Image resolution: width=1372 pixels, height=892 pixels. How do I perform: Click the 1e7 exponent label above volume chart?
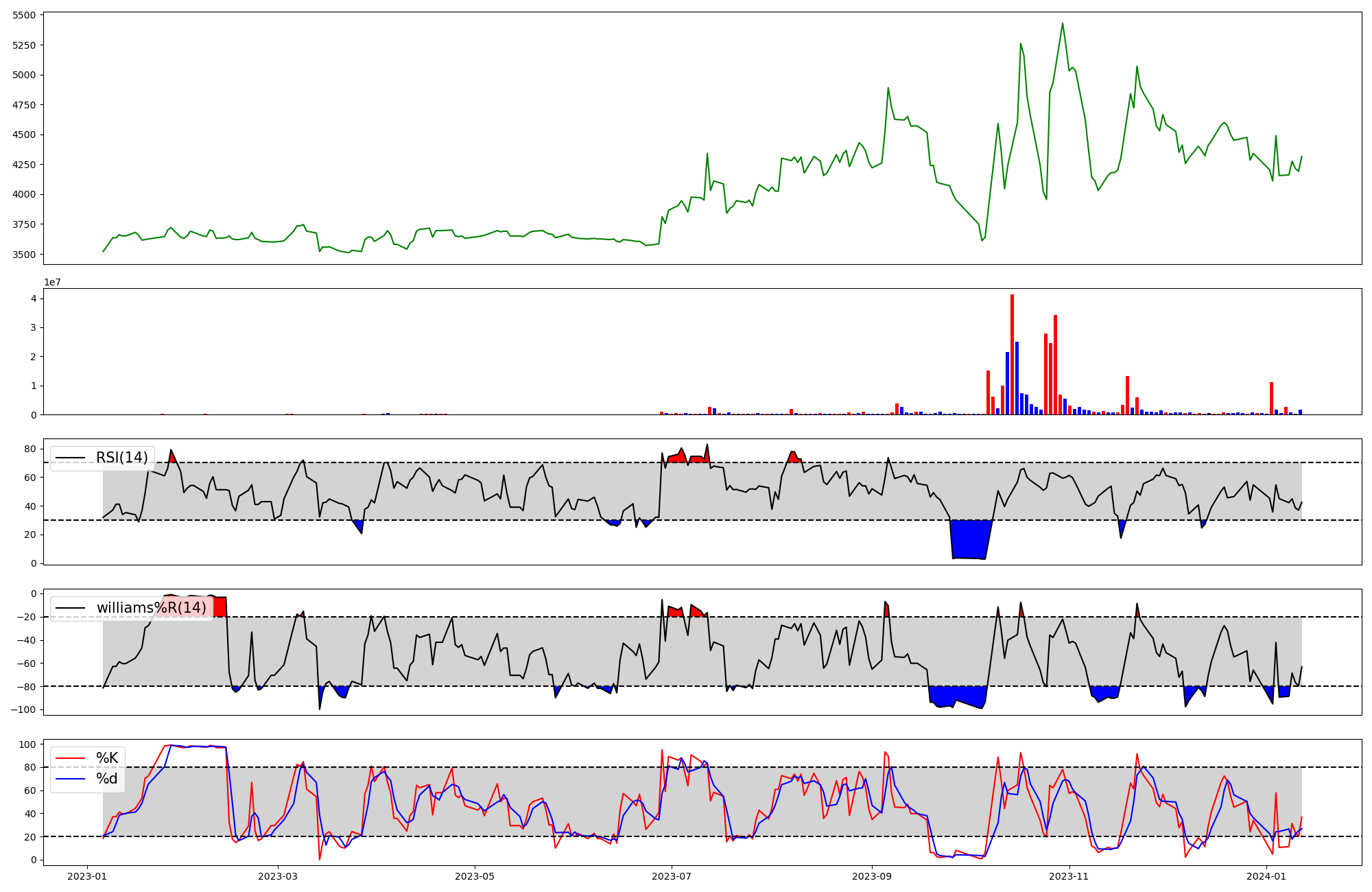click(52, 283)
